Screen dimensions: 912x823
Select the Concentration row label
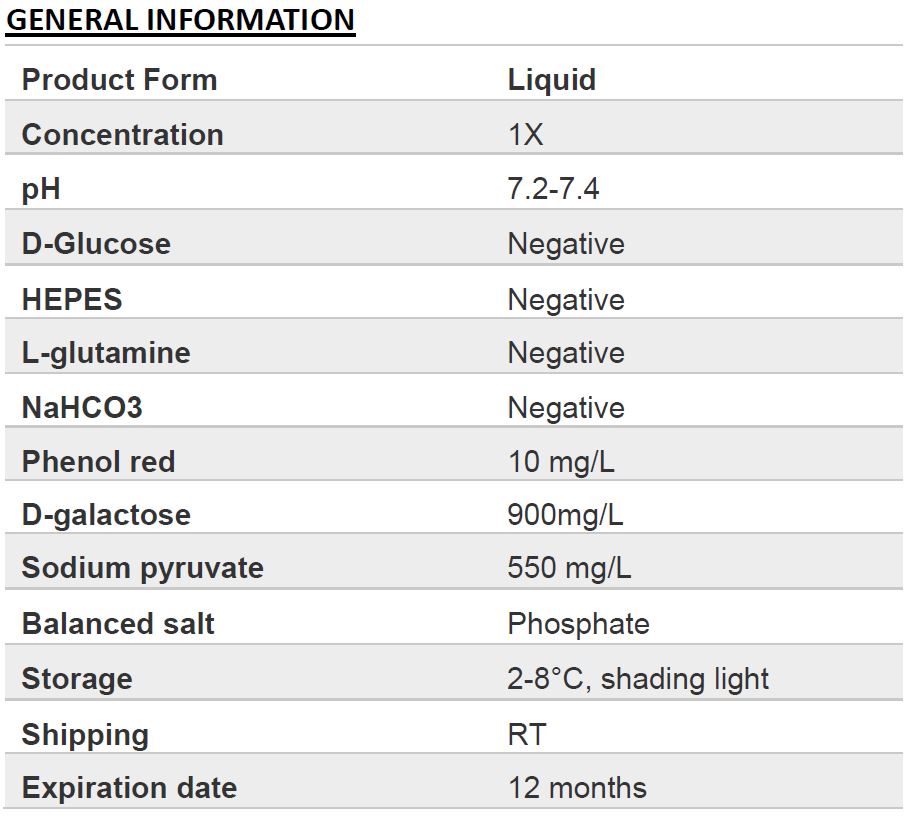coord(123,134)
